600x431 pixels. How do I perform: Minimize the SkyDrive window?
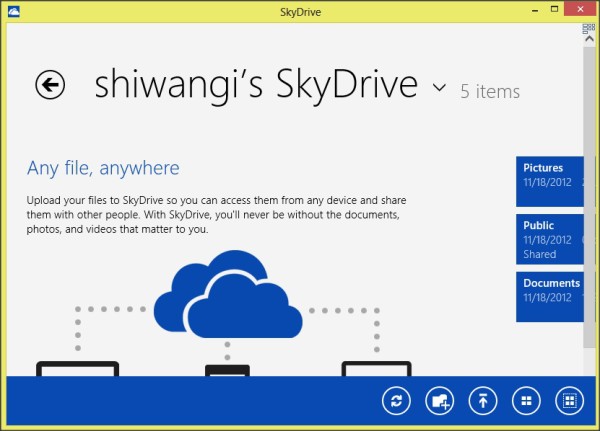click(x=535, y=10)
